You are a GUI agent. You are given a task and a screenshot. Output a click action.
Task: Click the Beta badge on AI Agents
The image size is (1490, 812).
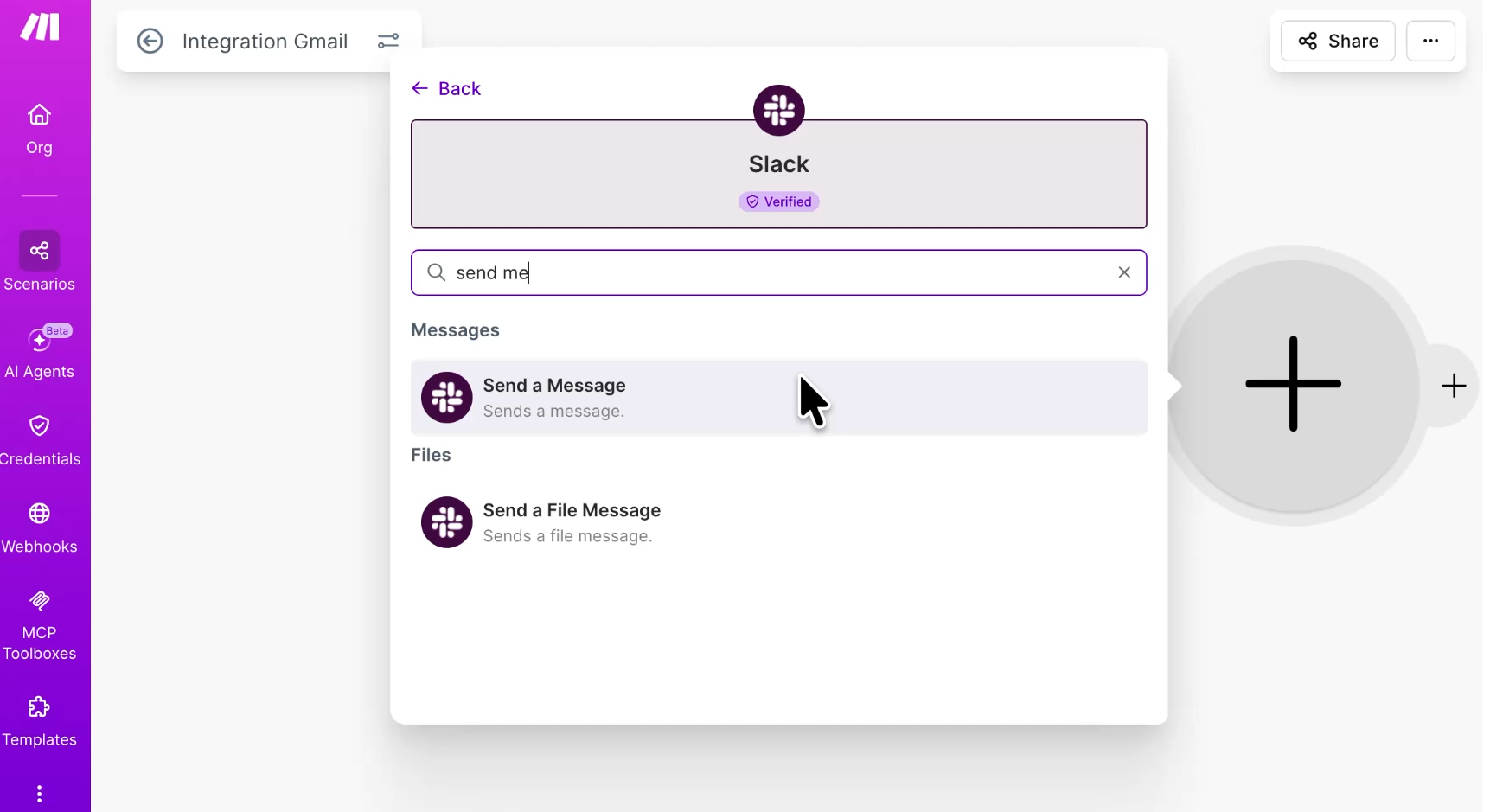click(x=58, y=331)
